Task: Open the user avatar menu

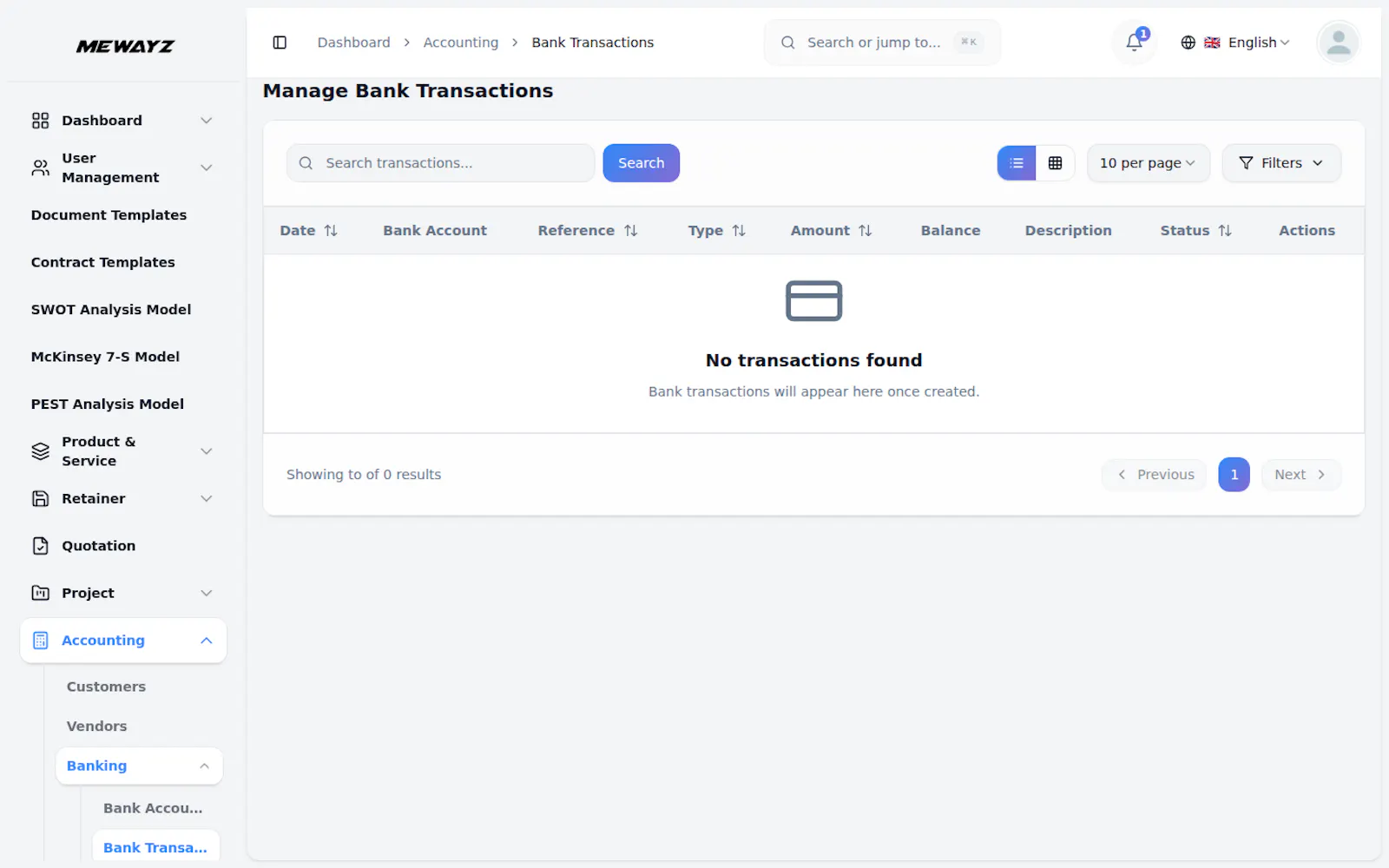Action: coord(1338,43)
